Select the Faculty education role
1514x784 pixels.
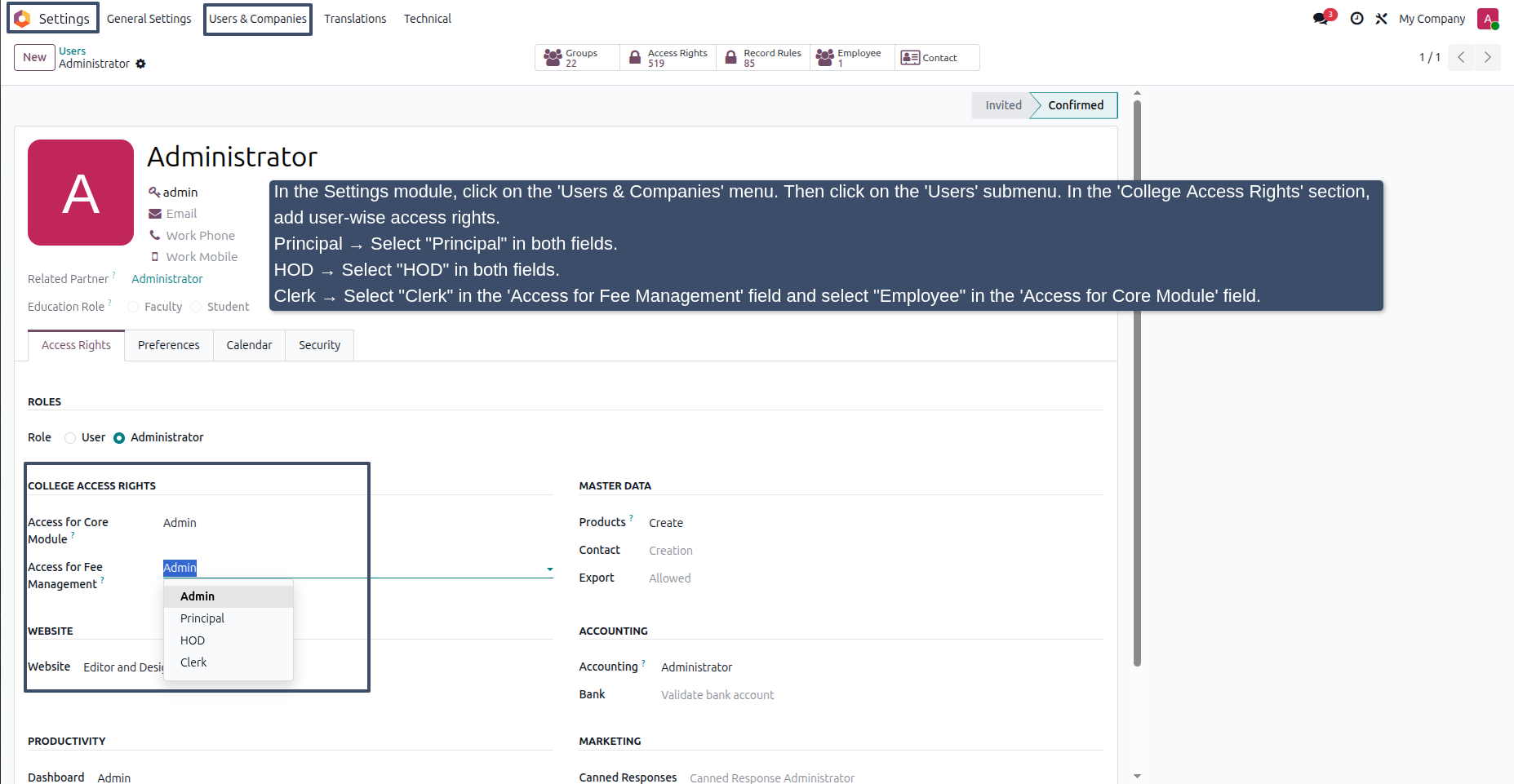(x=133, y=307)
